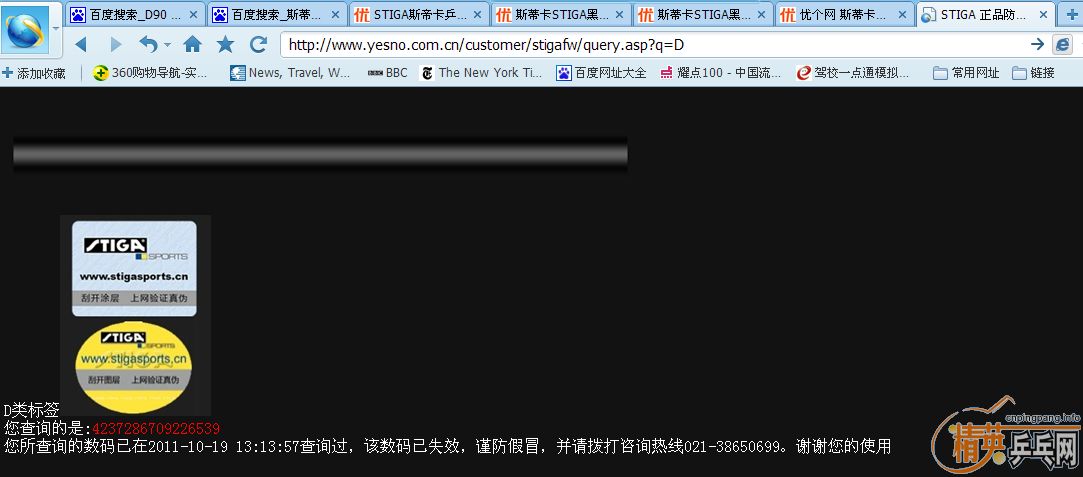The width and height of the screenshot is (1083, 477).
Task: Expand the 链接 bookmark folder
Action: (1033, 72)
